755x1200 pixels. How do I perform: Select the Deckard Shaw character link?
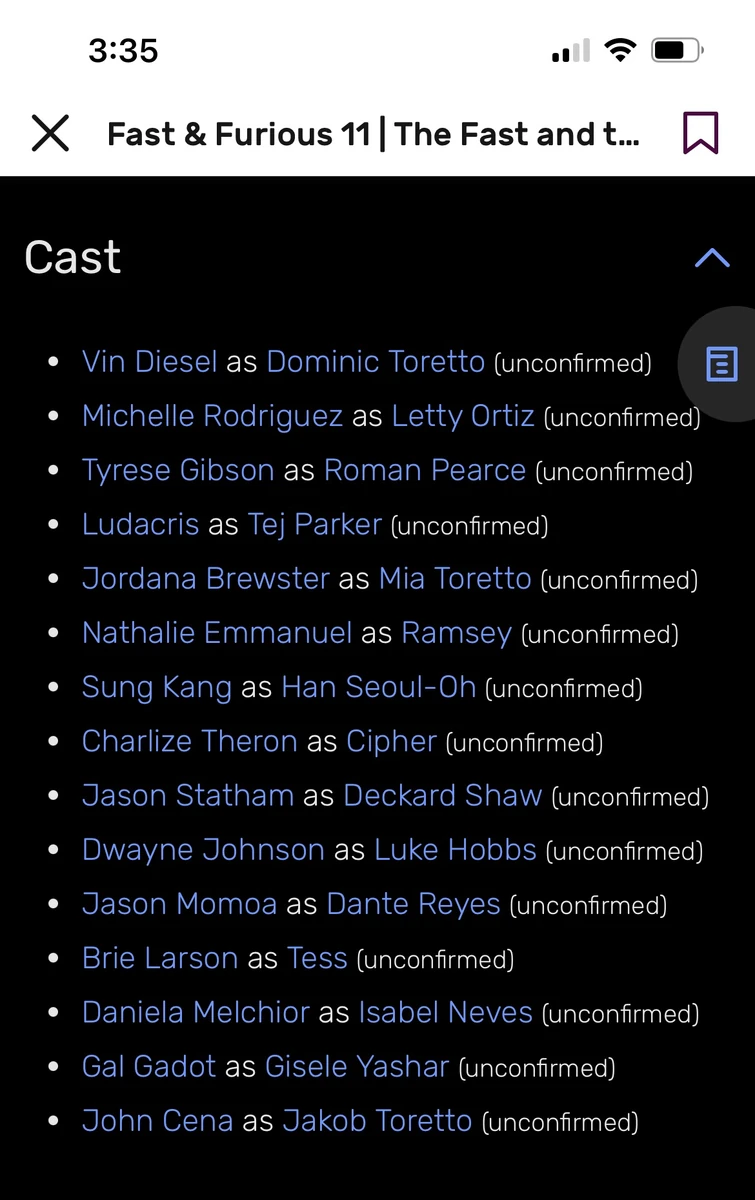click(x=442, y=795)
